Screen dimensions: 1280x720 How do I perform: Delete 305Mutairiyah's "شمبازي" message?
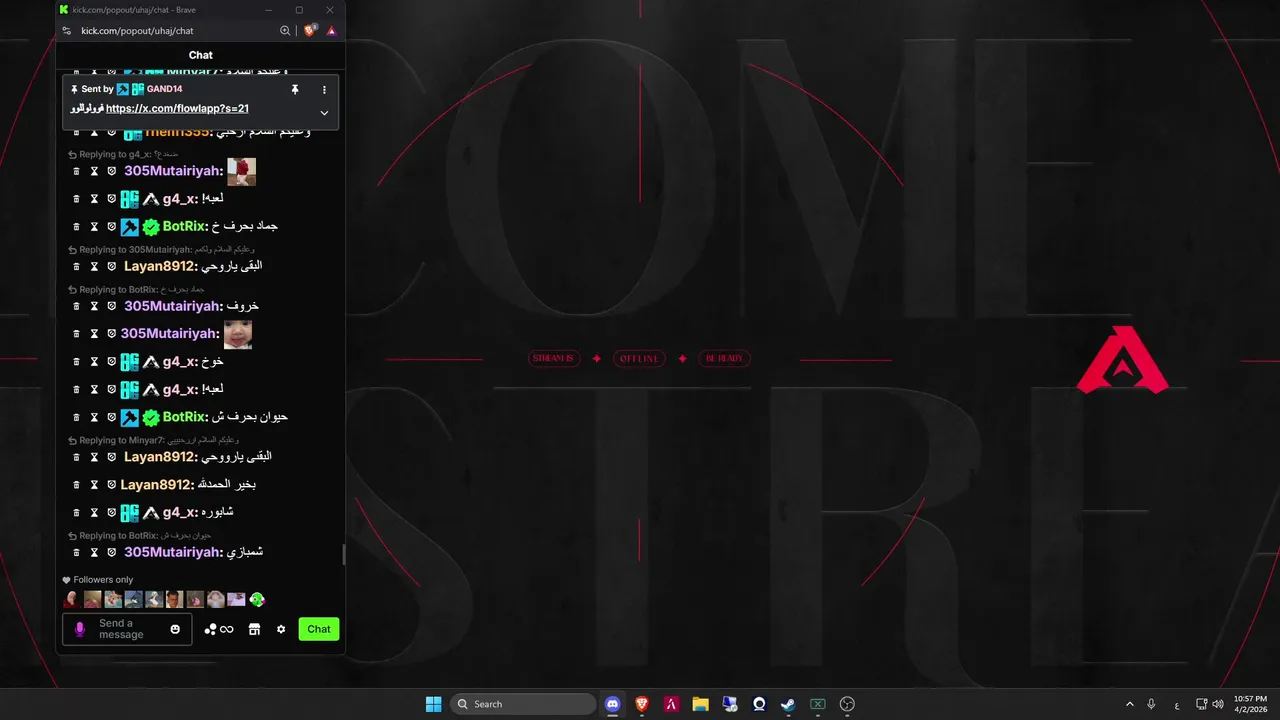[76, 553]
